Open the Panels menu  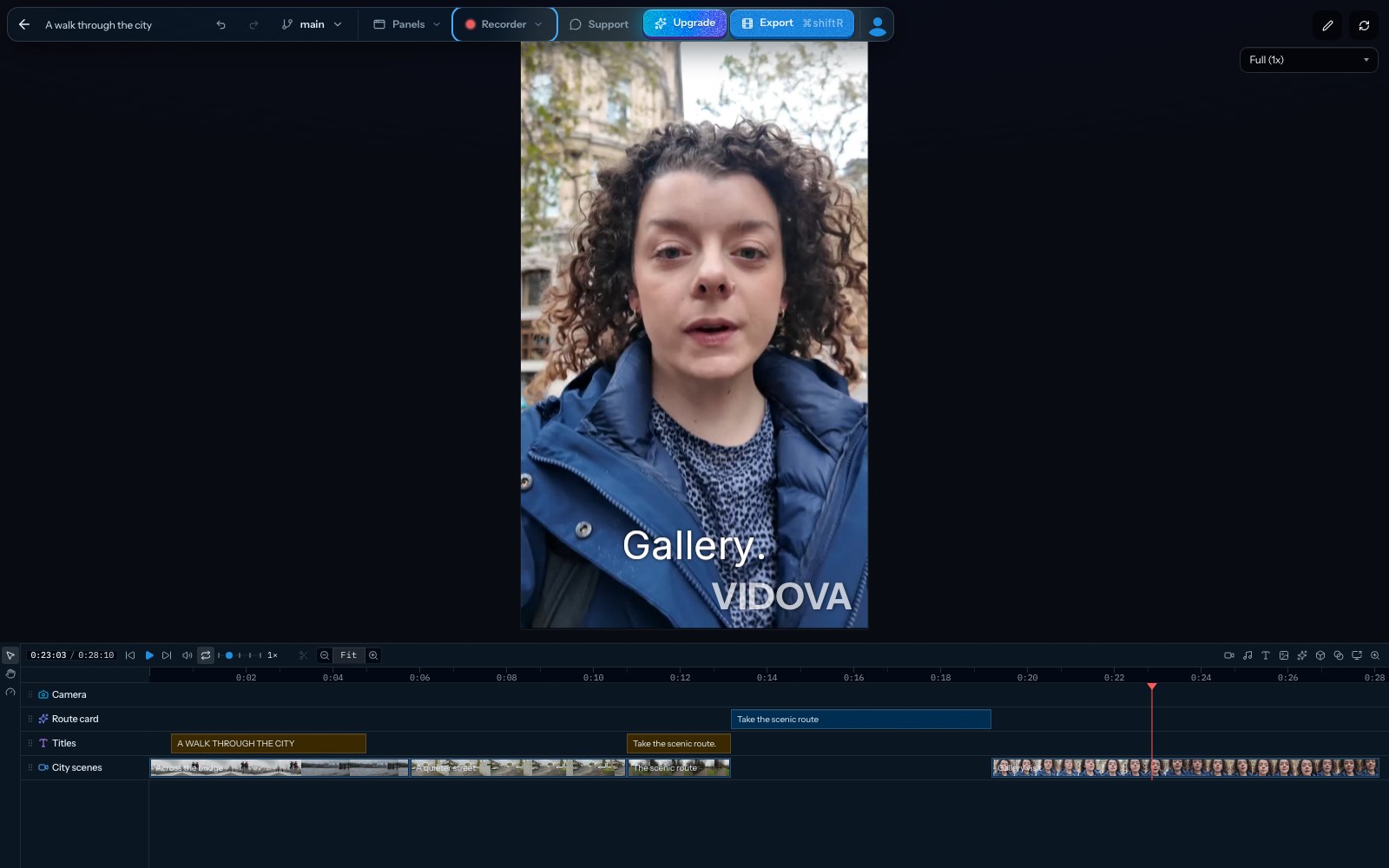click(407, 24)
